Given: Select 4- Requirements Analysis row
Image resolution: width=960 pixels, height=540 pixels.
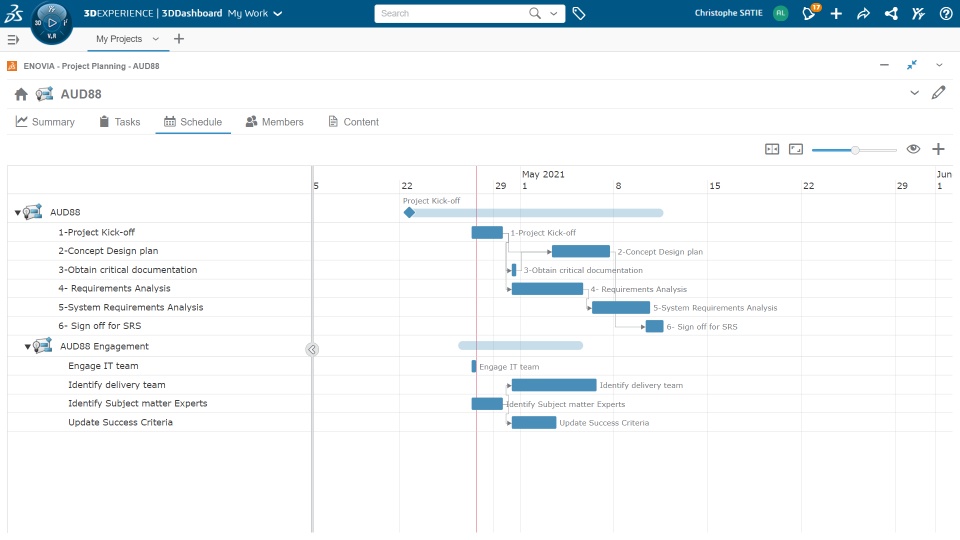Looking at the screenshot, I should tap(159, 288).
